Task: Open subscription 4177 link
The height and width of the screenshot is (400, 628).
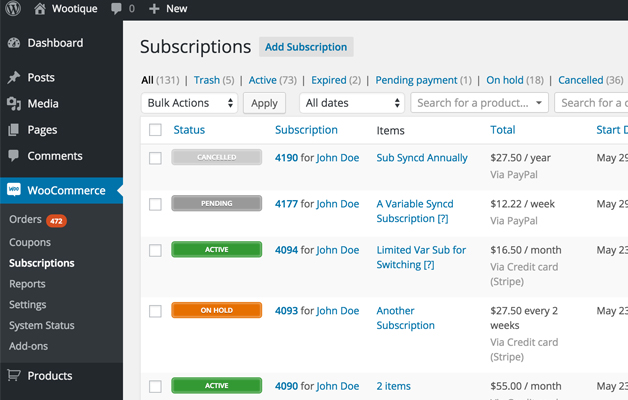Action: (x=286, y=204)
